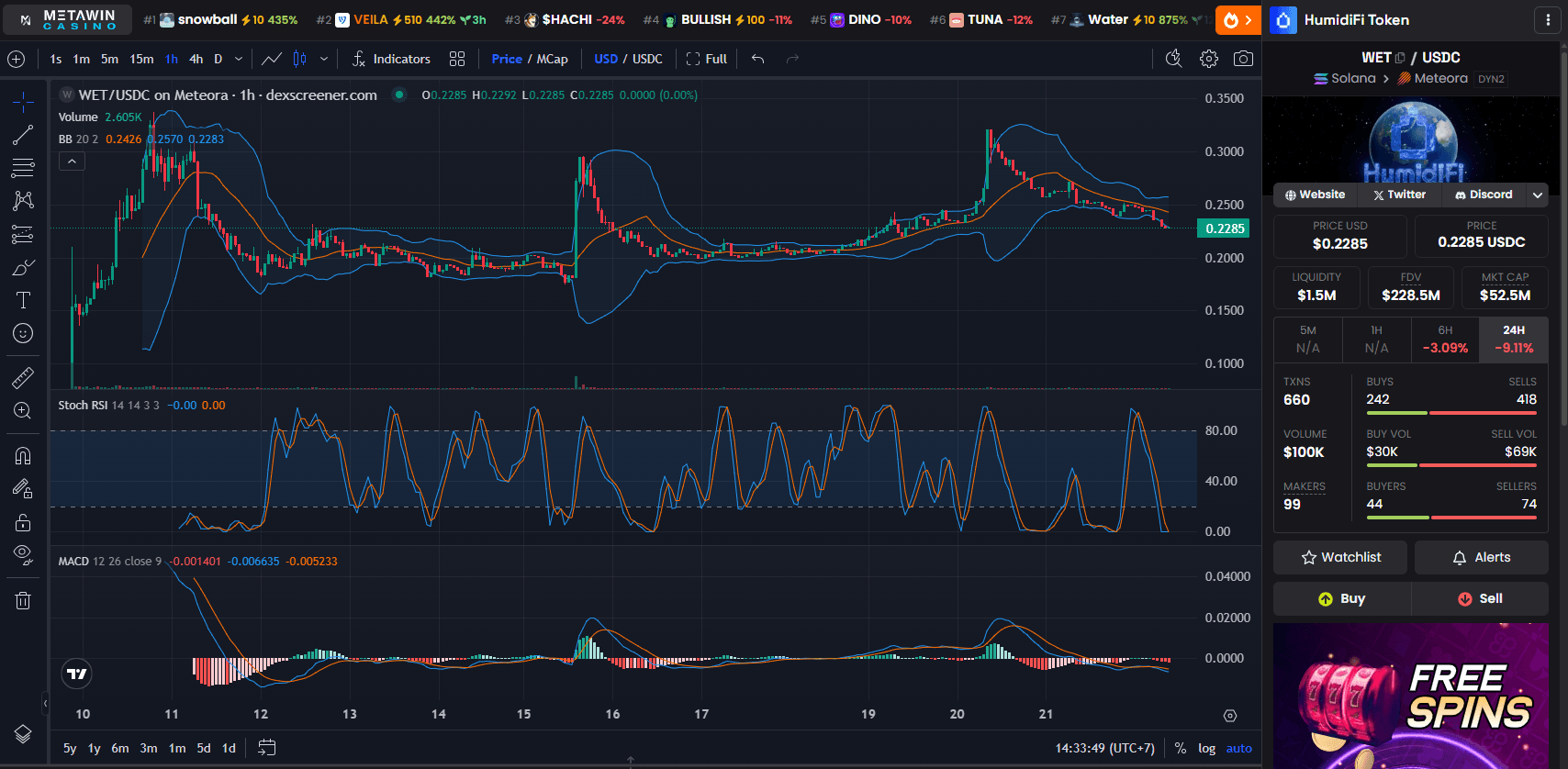Screen dimensions: 1568x769
Task: Remove drawings with trash icon
Action: [23, 601]
